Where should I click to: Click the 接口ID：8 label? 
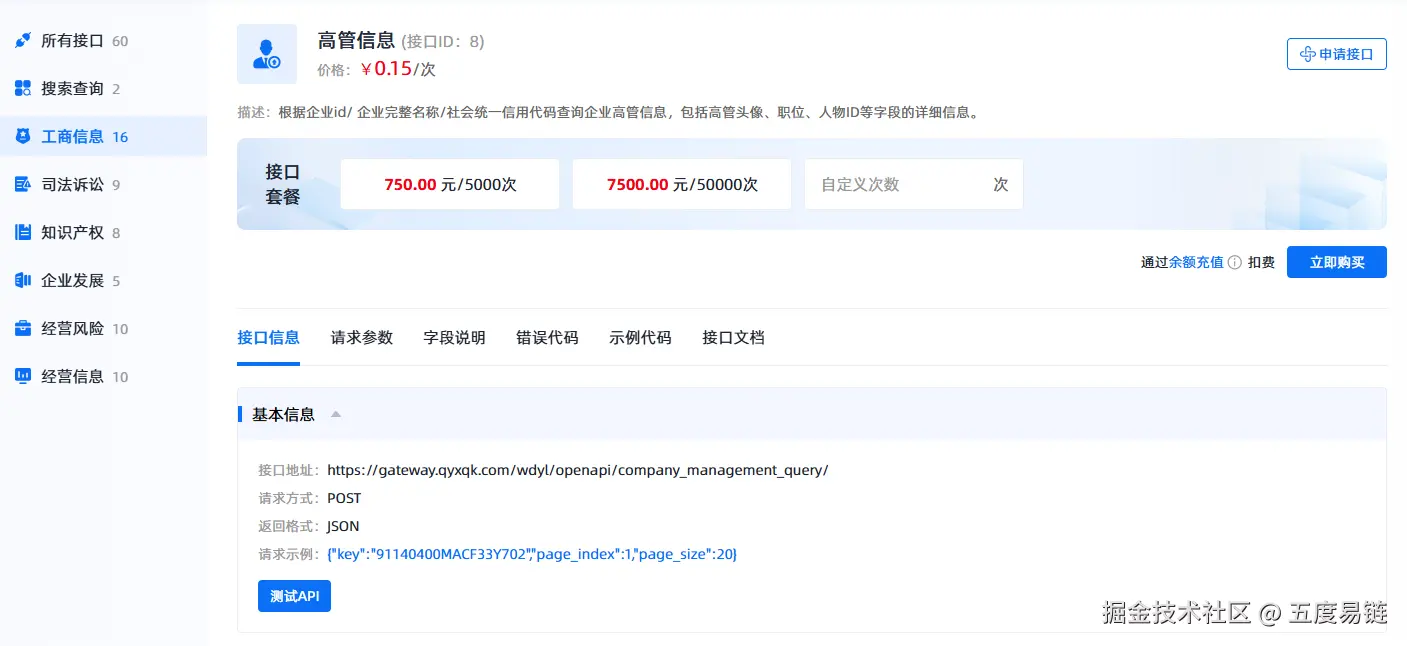point(443,41)
